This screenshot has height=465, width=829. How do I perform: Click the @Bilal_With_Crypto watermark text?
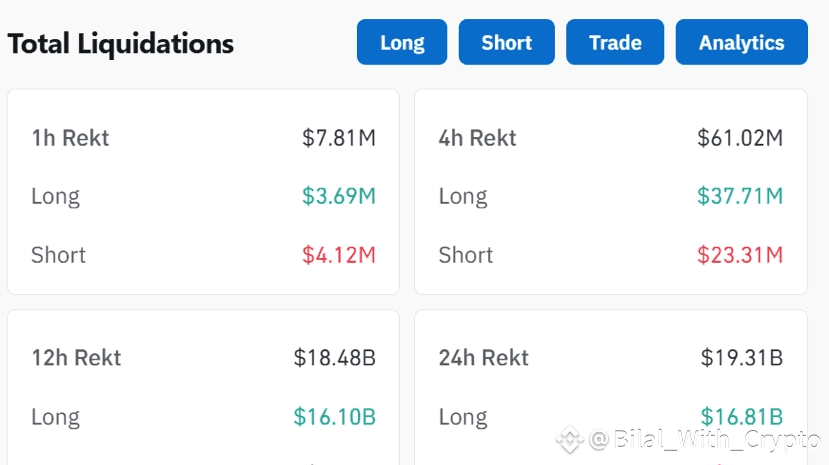click(x=704, y=438)
